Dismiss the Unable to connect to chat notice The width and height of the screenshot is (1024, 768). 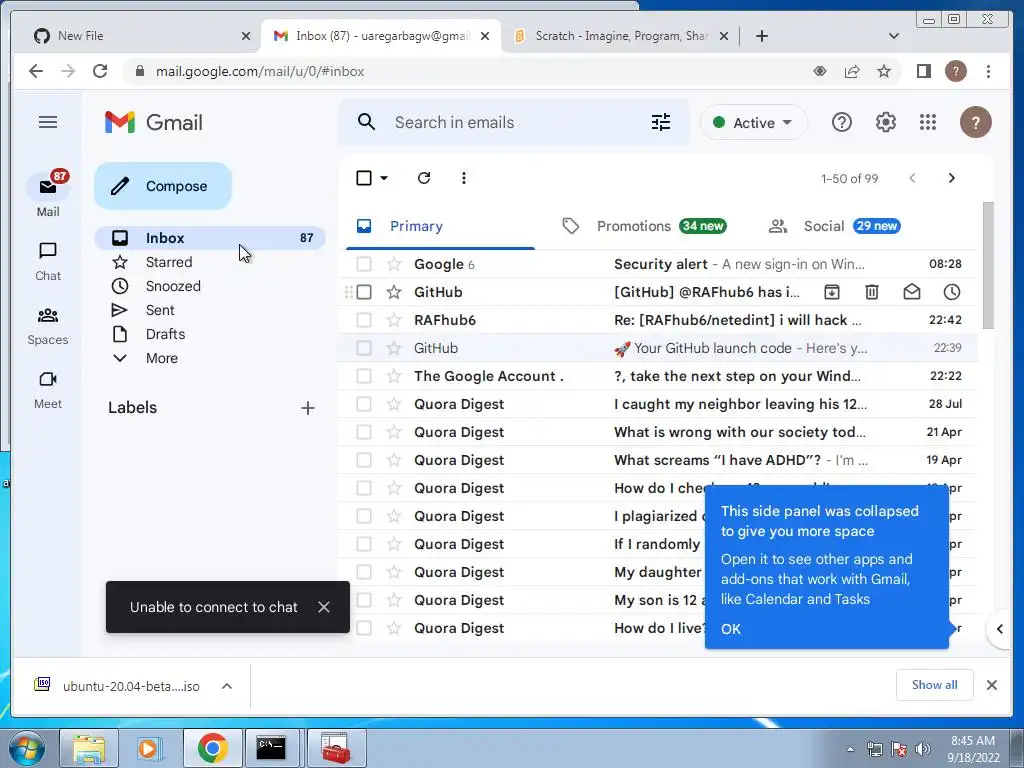[x=323, y=607]
